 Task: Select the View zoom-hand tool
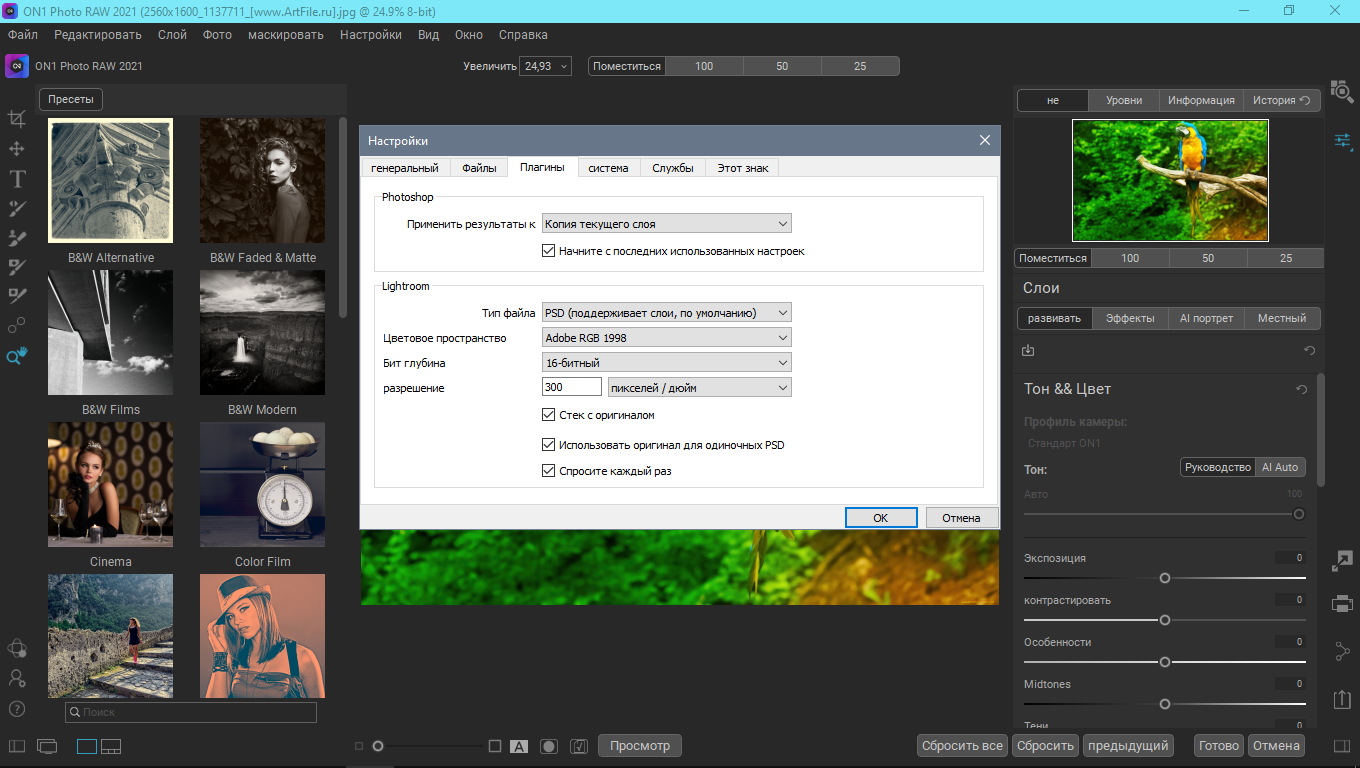pyautogui.click(x=17, y=356)
